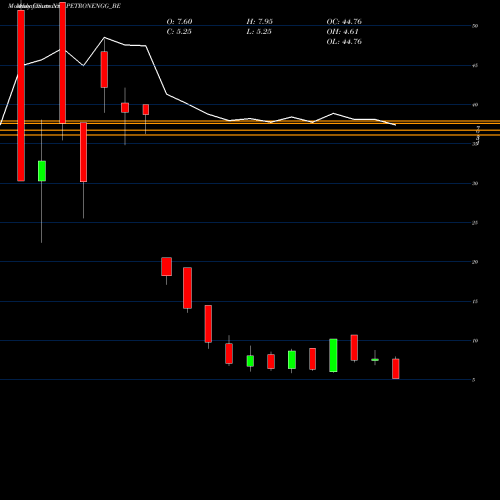500x500 pixels.
Task: Select the close value C: 5.25
Action: coord(179,31)
